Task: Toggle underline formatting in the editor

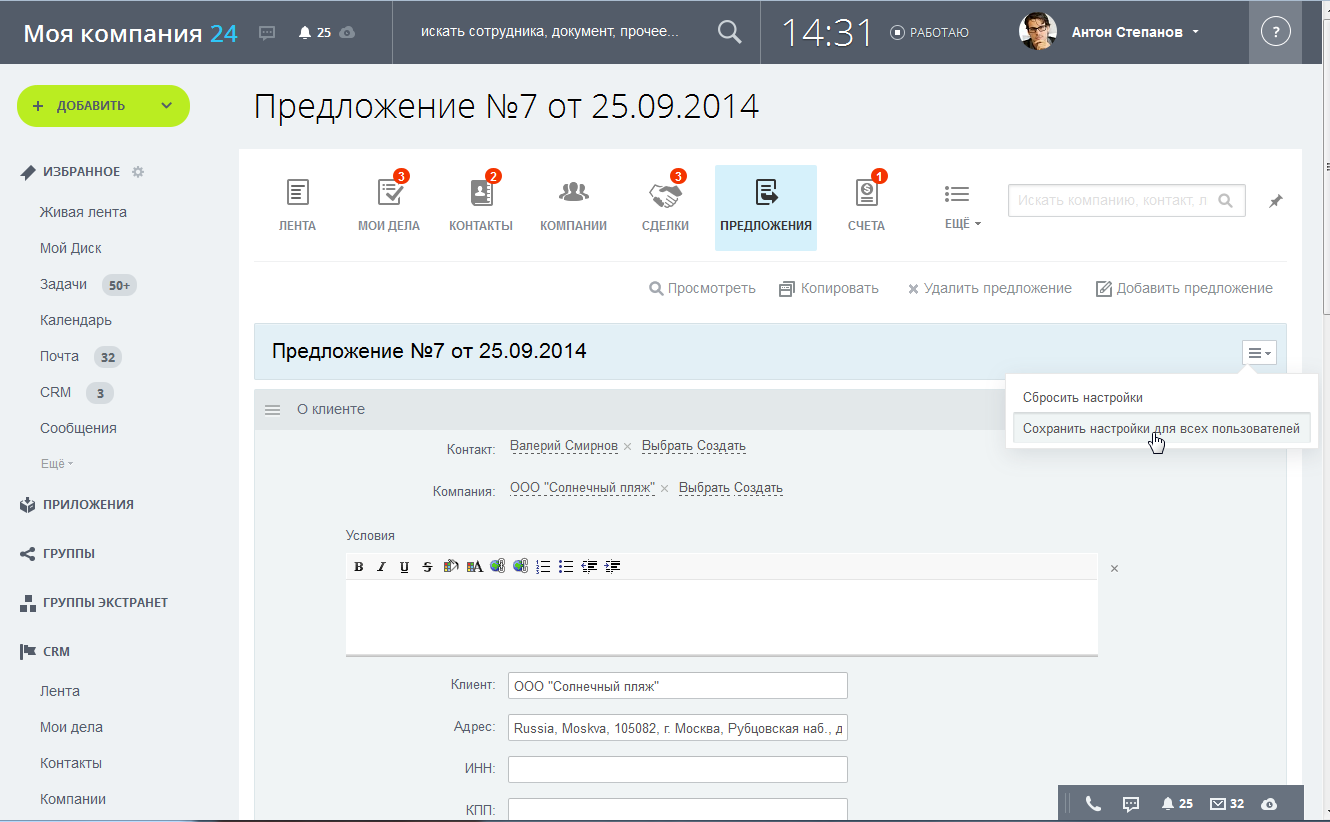Action: pyautogui.click(x=404, y=567)
